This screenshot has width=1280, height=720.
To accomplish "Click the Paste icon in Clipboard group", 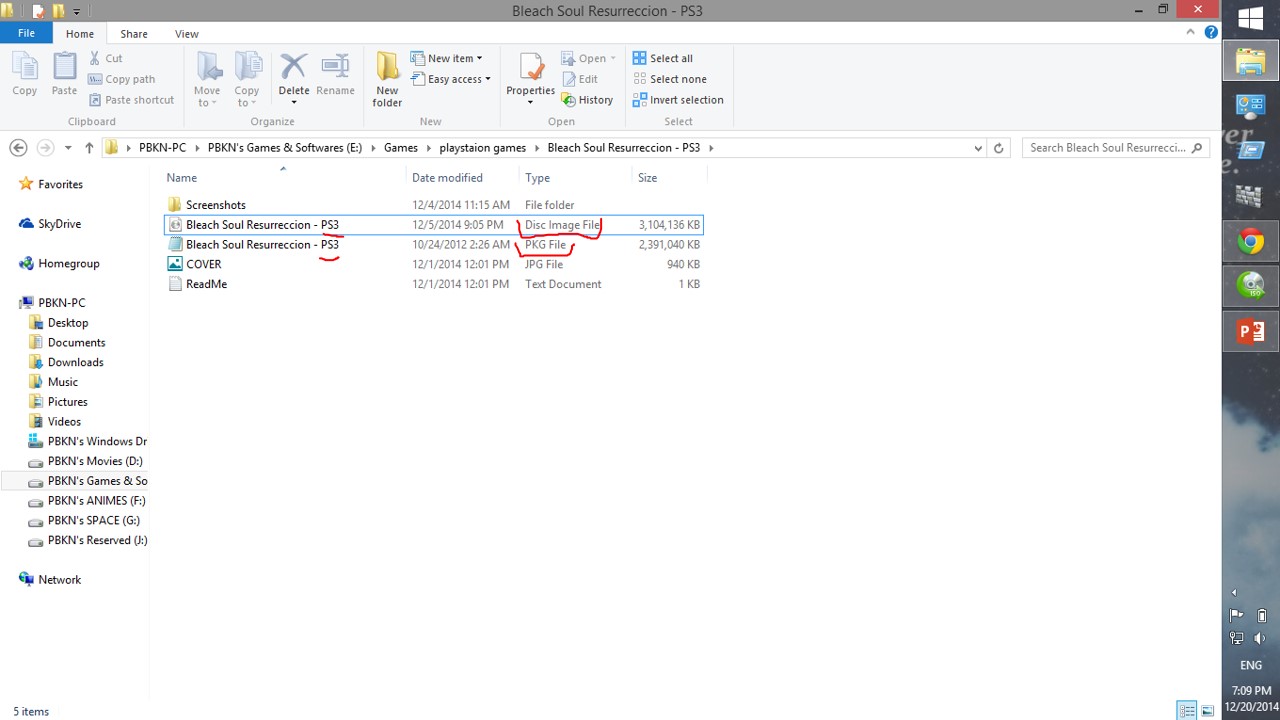I will click(64, 75).
